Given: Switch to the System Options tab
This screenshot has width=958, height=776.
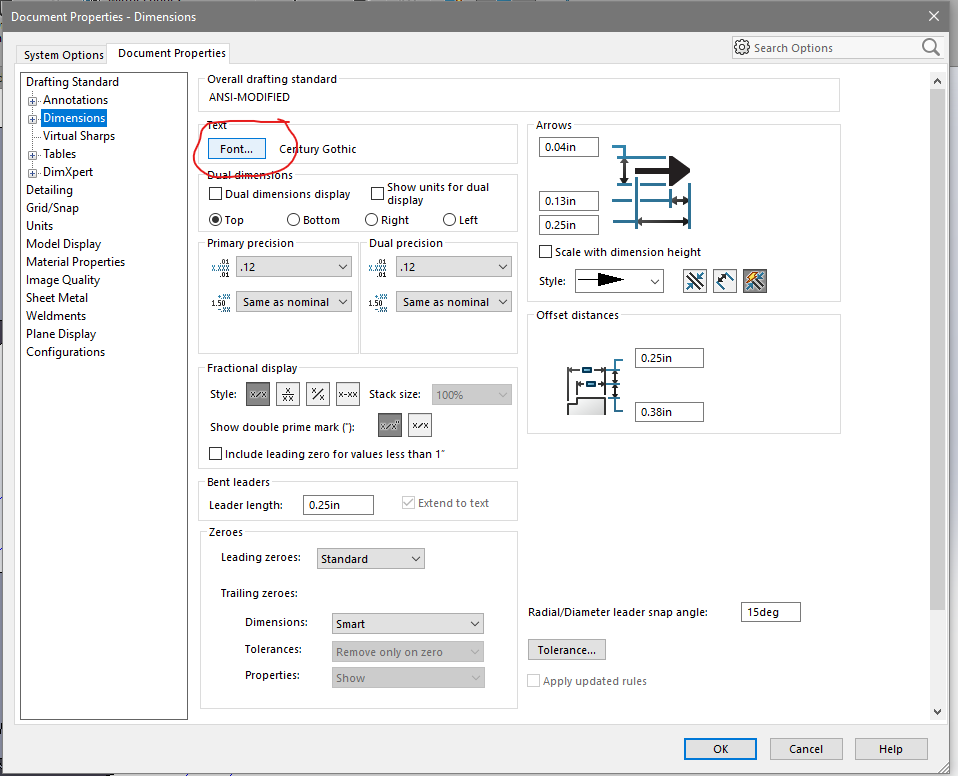Looking at the screenshot, I should (x=64, y=55).
